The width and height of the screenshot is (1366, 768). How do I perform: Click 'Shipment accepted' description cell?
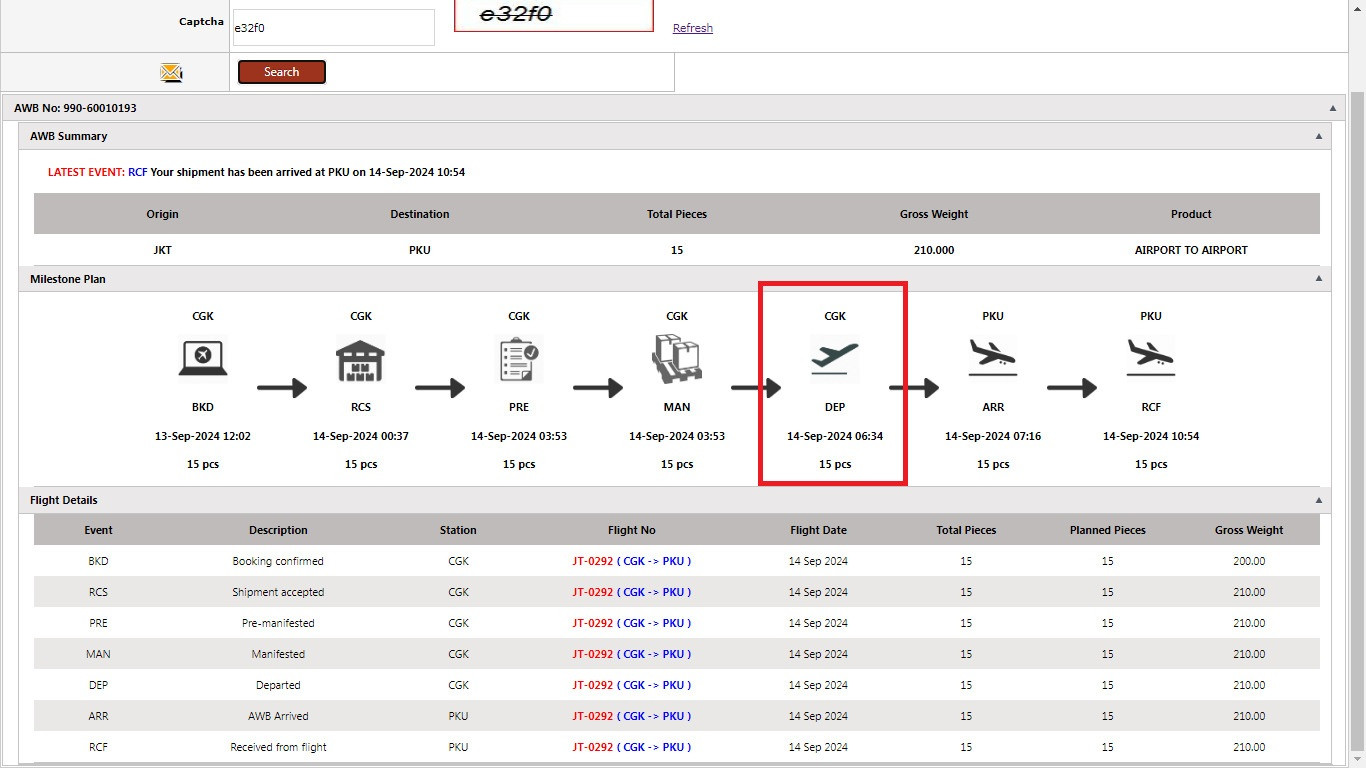pos(278,592)
